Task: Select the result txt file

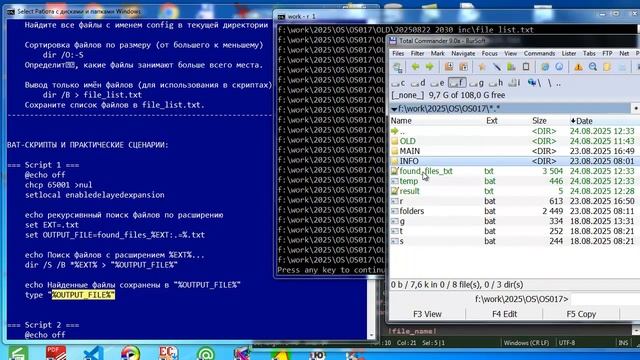Action: 514,191
